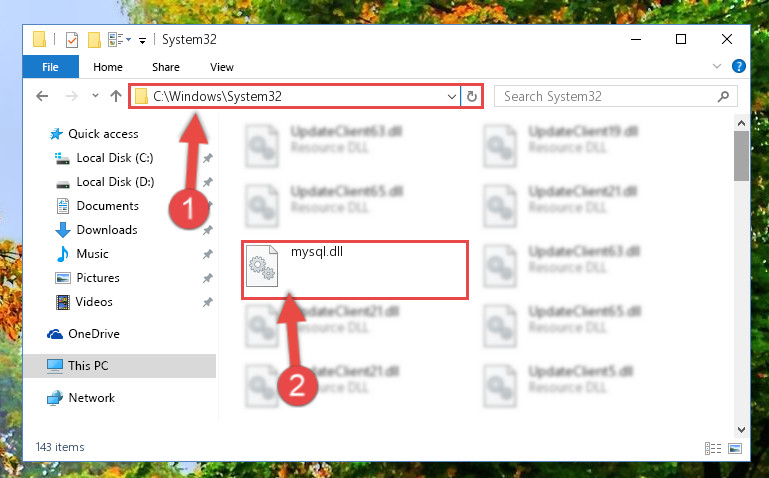Click the Properties icon in quick access toolbar

tap(72, 39)
